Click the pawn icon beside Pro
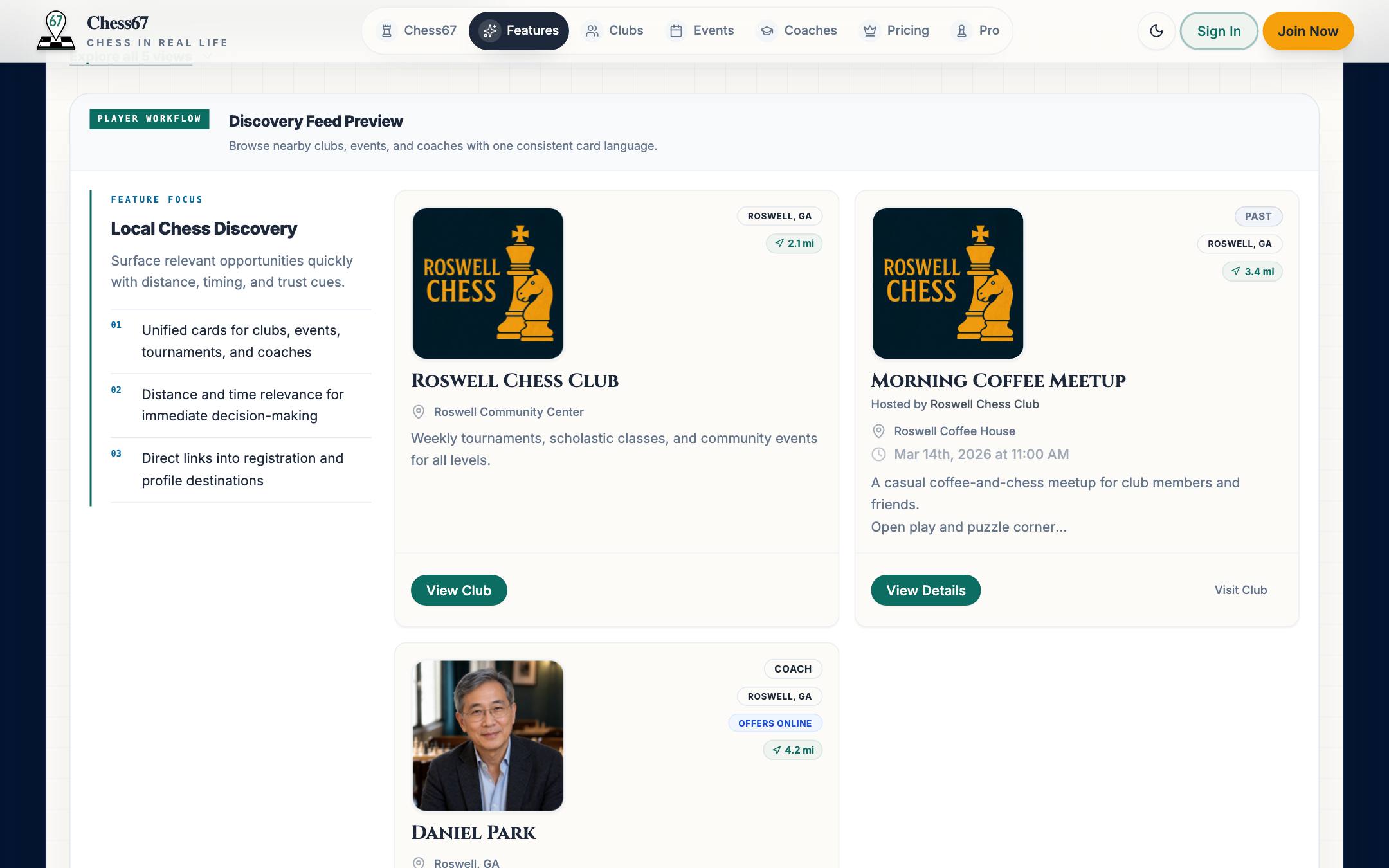This screenshot has width=1389, height=868. 961,31
